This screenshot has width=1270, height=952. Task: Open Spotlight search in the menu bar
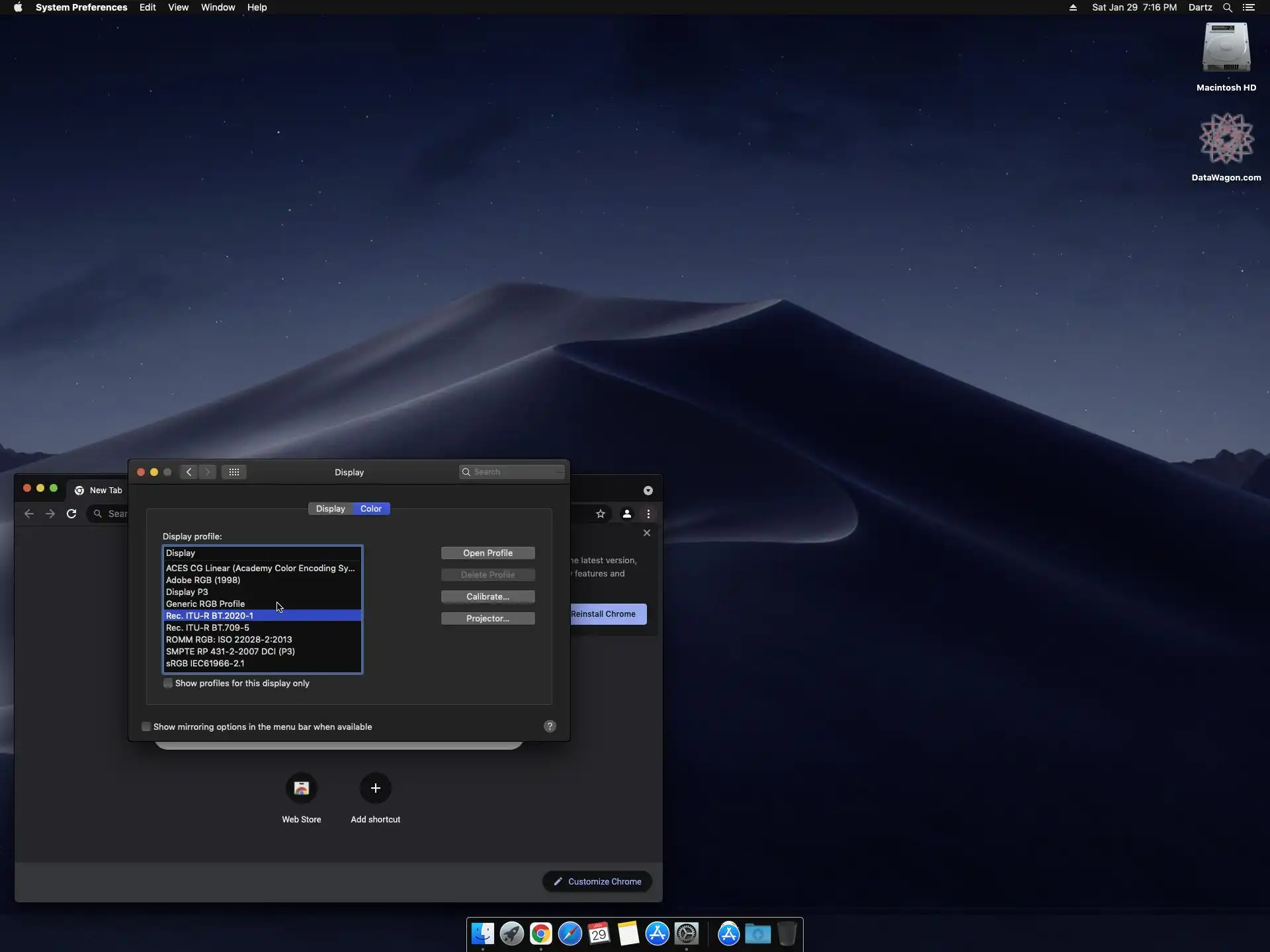coord(1227,7)
